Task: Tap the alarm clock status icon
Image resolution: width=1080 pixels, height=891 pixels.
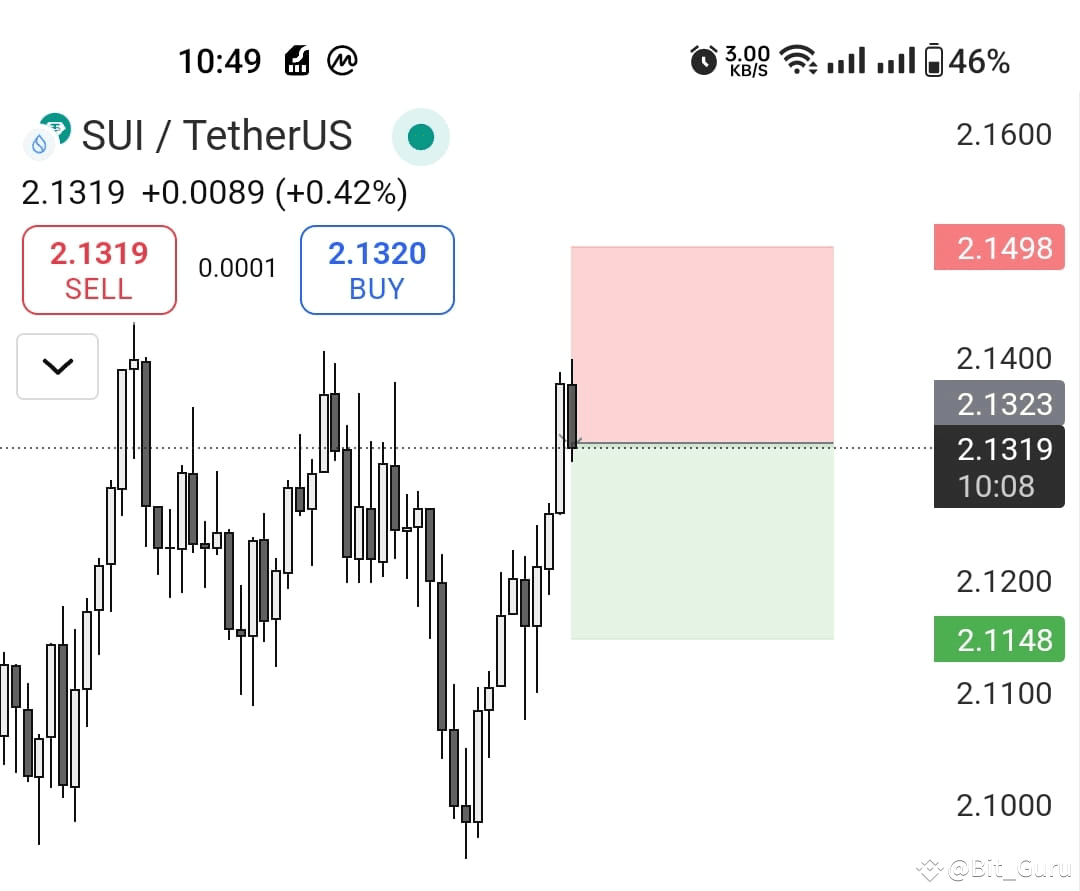Action: point(704,60)
